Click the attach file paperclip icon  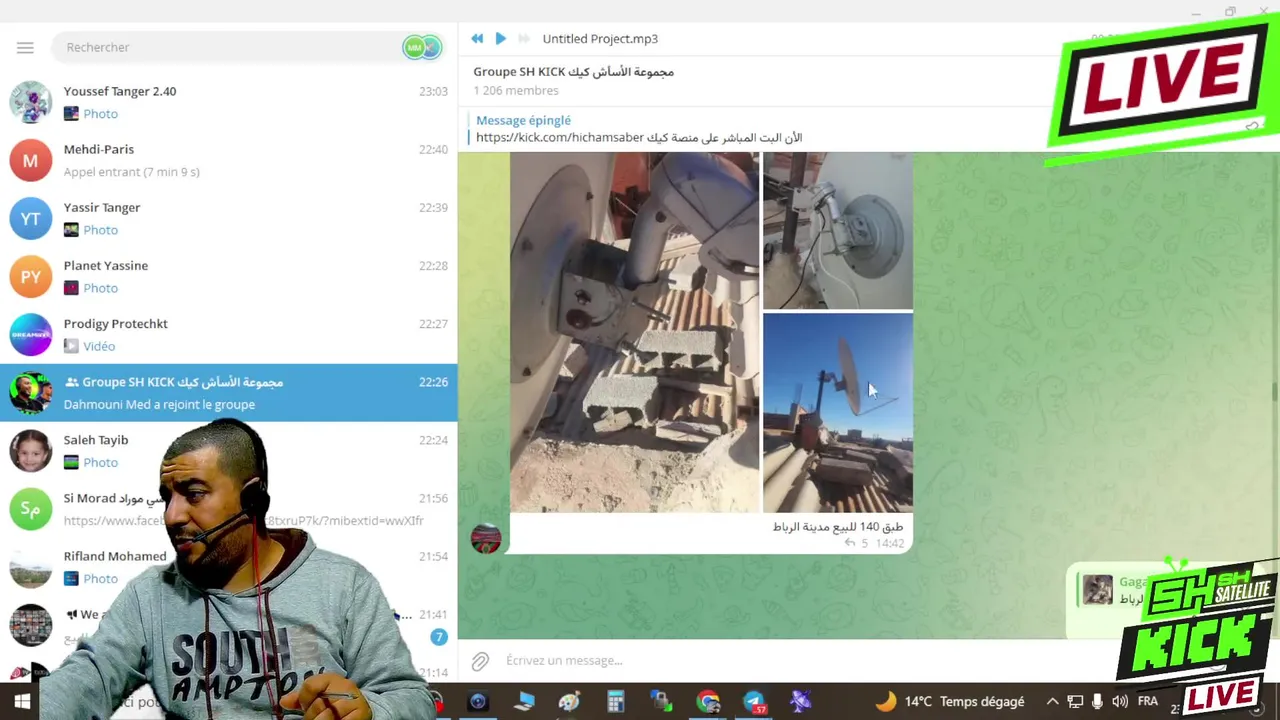[x=480, y=661]
